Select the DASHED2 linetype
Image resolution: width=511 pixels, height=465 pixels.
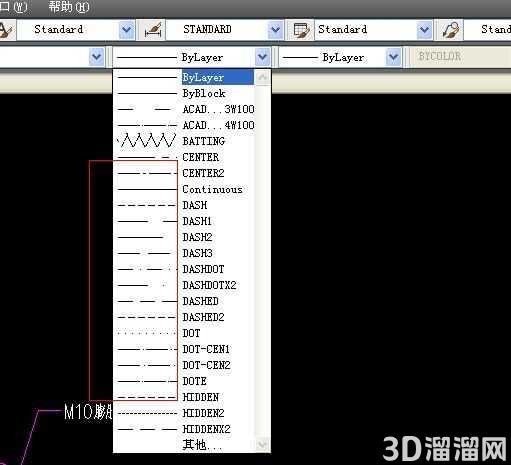coord(184,317)
